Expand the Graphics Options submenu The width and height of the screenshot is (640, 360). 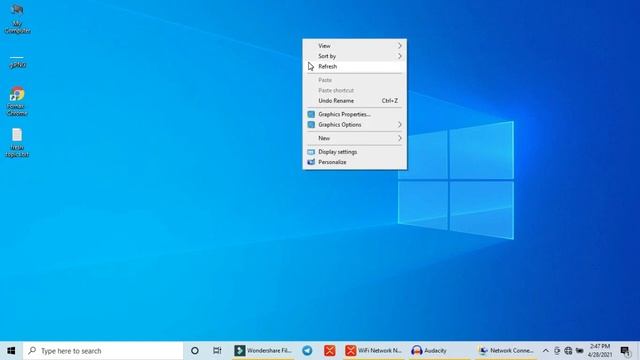354,124
